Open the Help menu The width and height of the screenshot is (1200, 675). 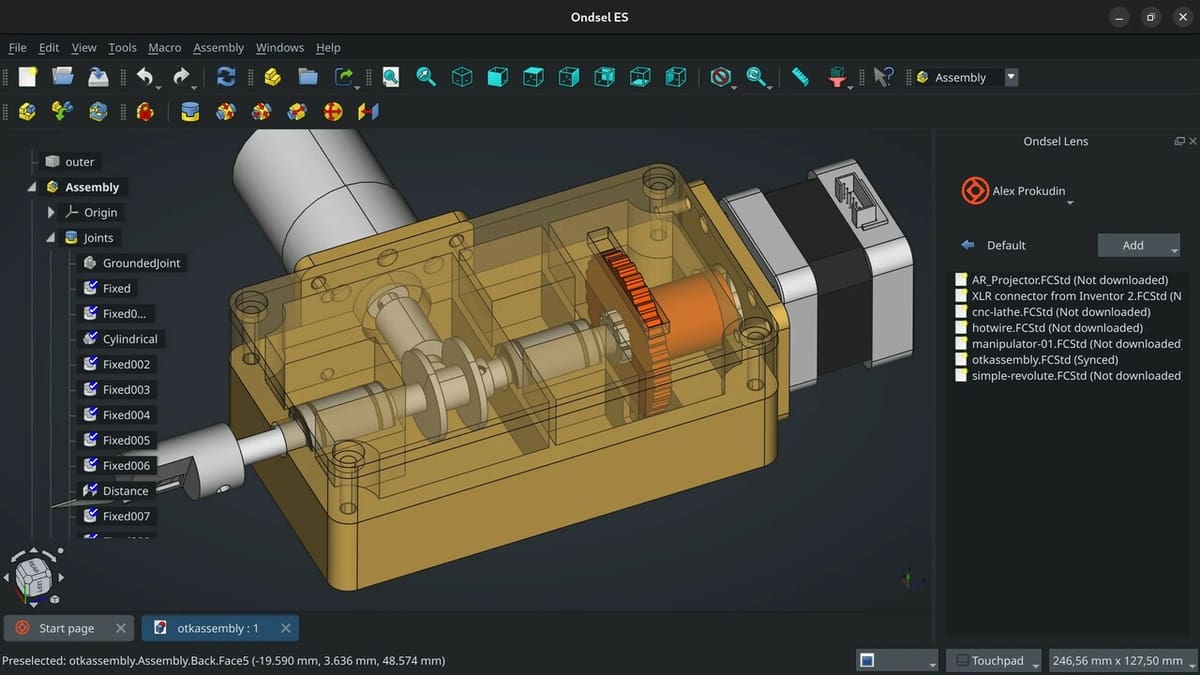coord(328,47)
